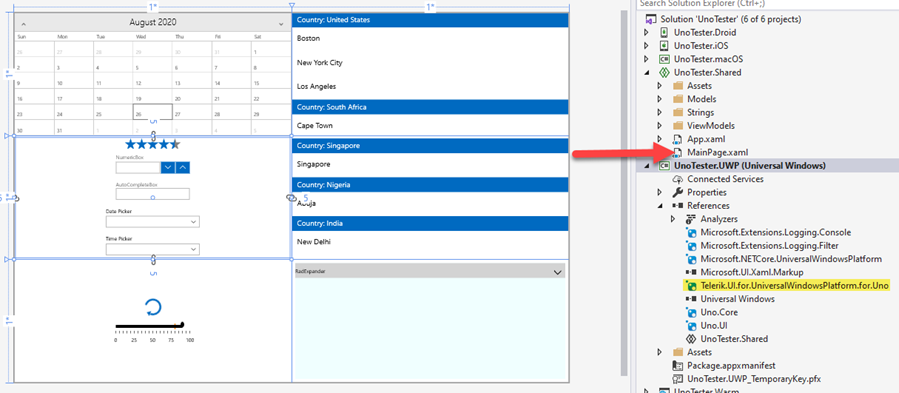This screenshot has height=393, width=899.
Task: Click the UnoTester.iOS project icon
Action: 664,46
